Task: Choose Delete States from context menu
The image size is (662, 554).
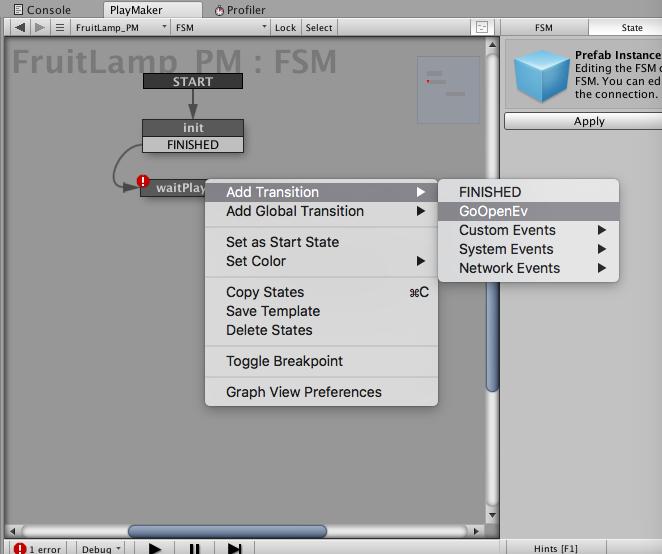Action: pos(321,330)
